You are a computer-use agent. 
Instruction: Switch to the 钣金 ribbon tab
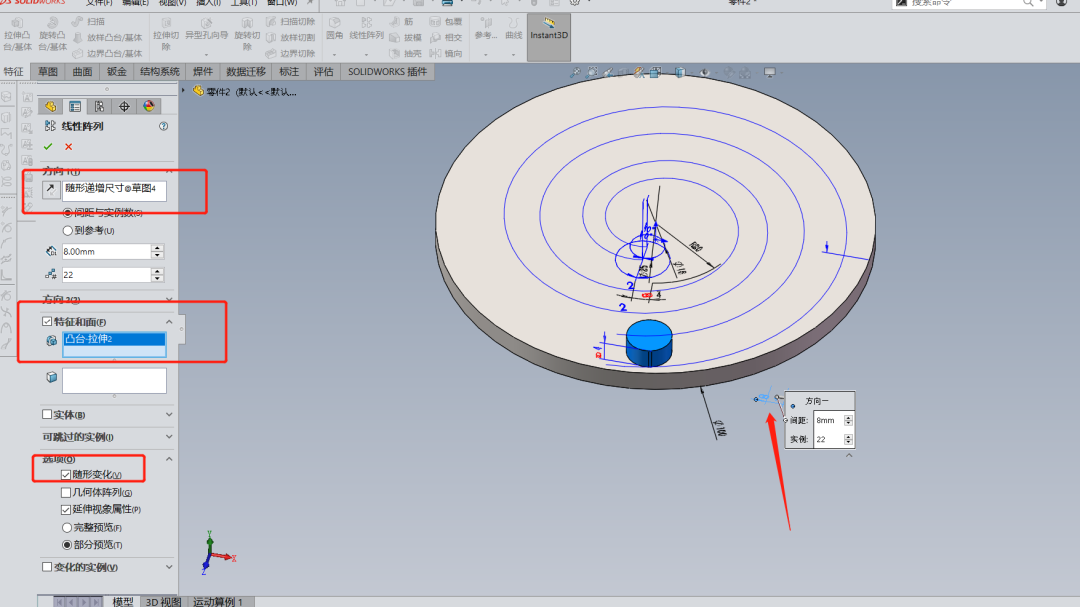(116, 72)
